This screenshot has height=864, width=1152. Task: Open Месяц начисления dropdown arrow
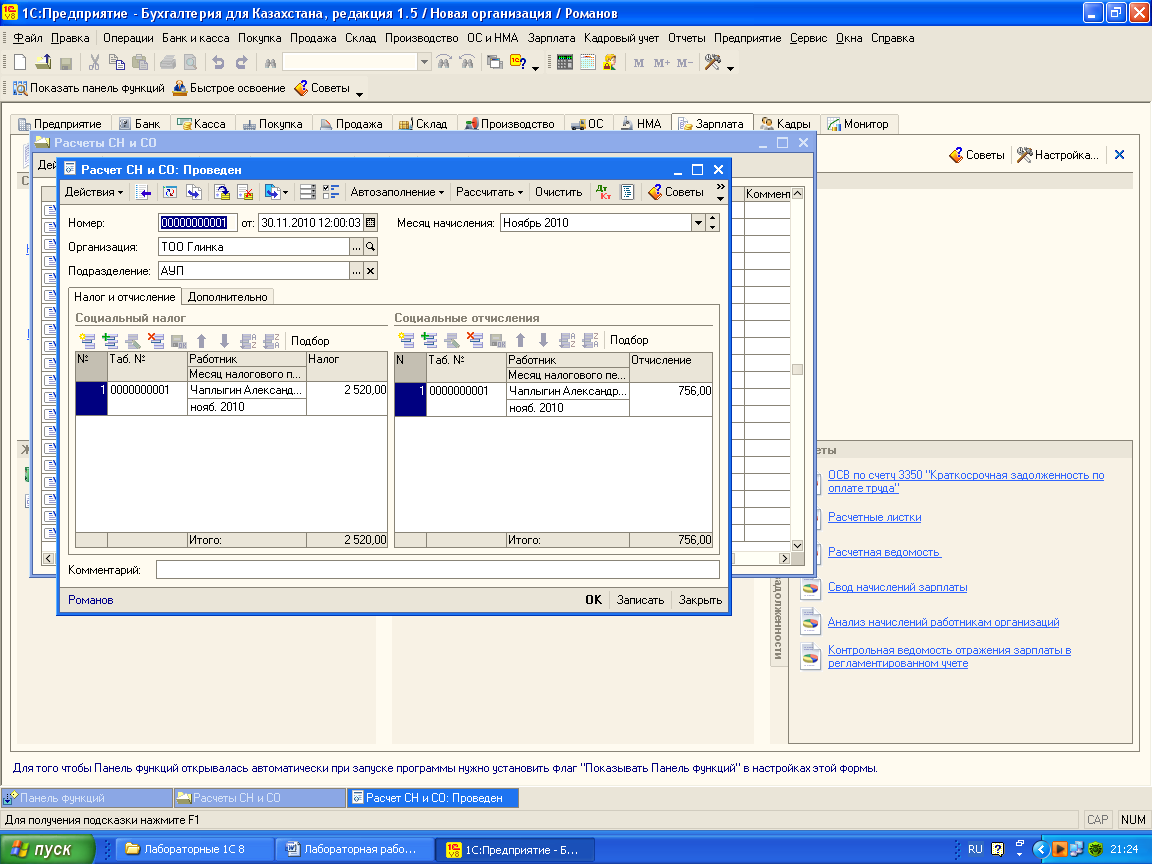698,223
